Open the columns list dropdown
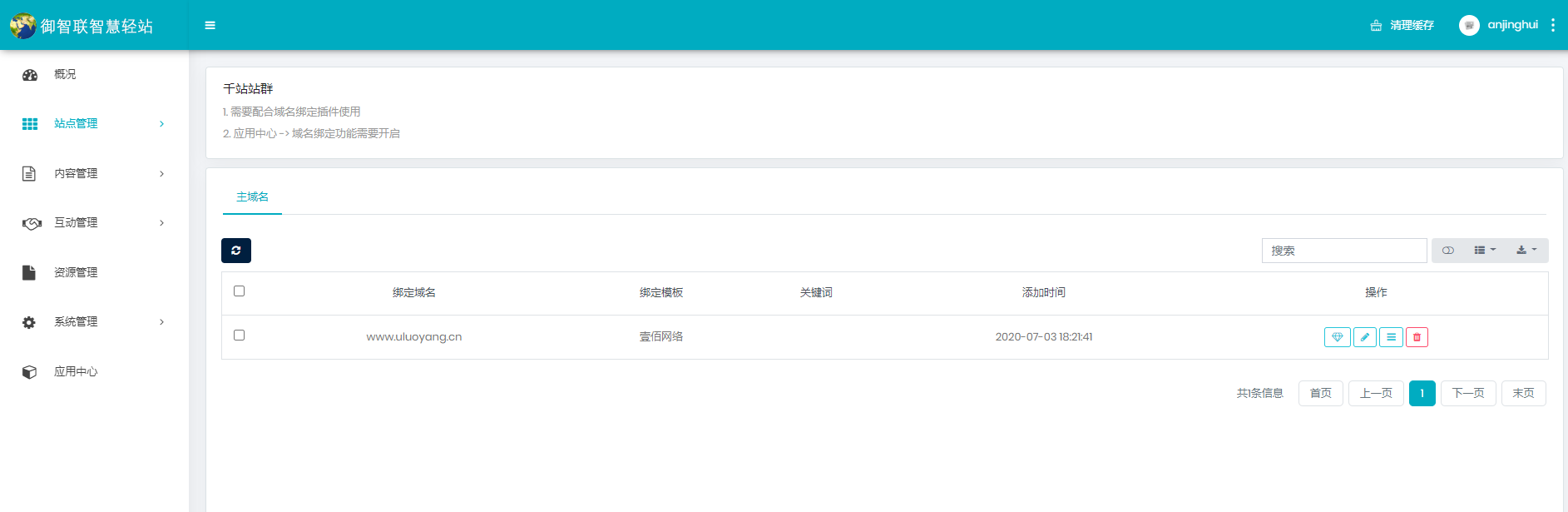Screen dimensions: 1568x512 [x=1485, y=251]
